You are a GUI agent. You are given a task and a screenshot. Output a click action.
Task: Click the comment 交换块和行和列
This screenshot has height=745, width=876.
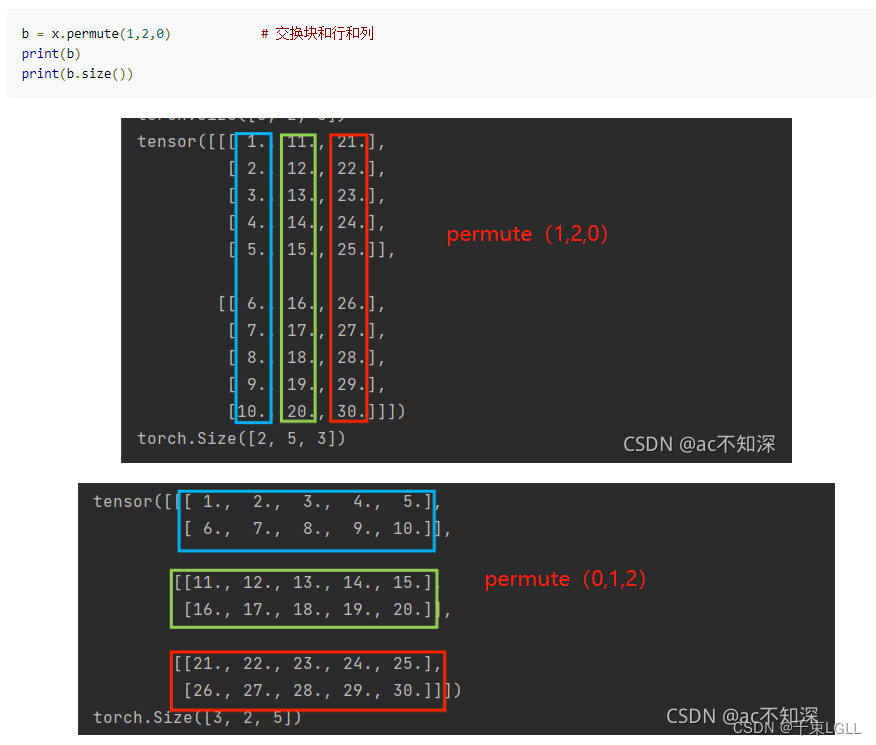[318, 33]
